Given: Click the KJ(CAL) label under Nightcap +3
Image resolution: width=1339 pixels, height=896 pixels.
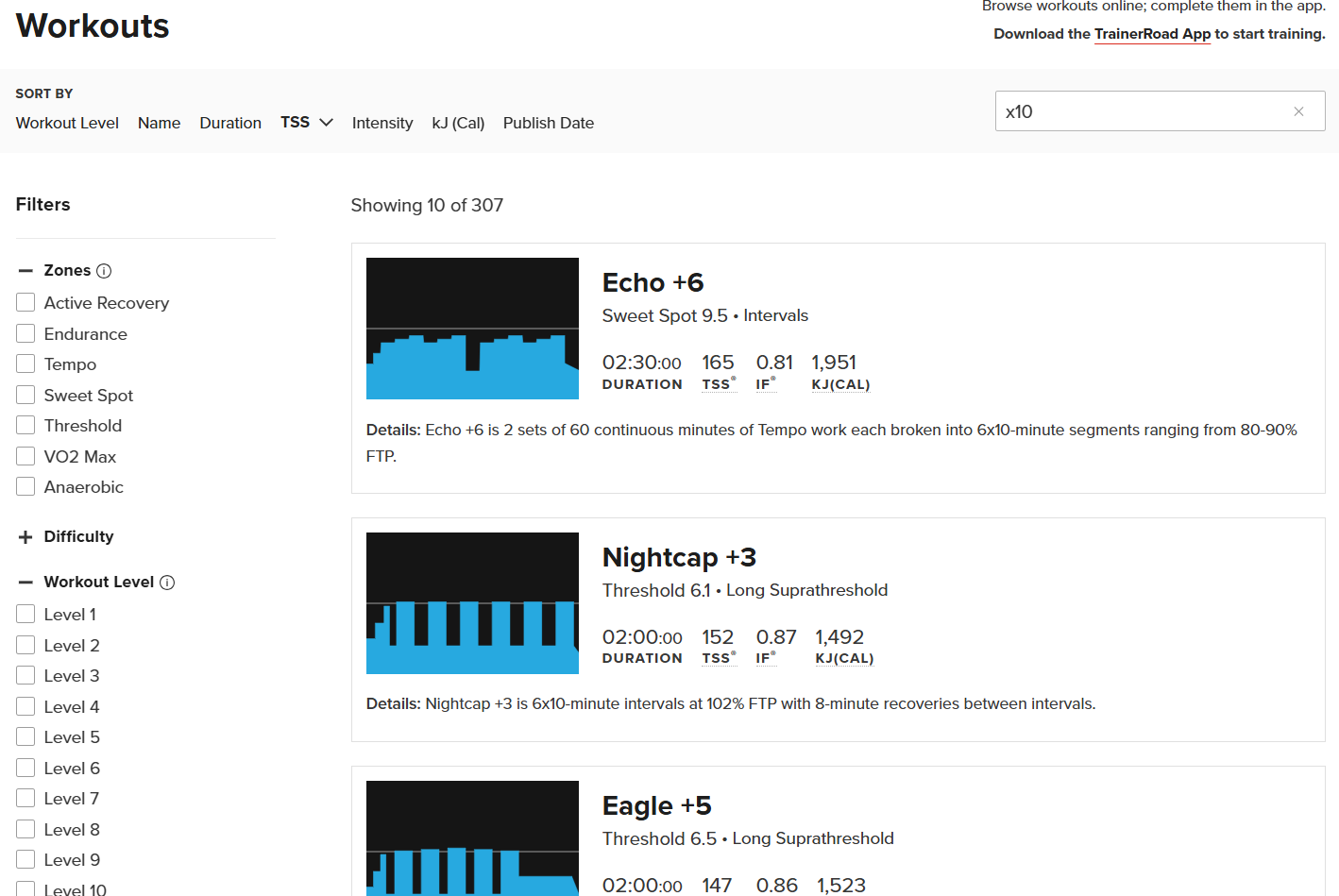Looking at the screenshot, I should tap(844, 658).
